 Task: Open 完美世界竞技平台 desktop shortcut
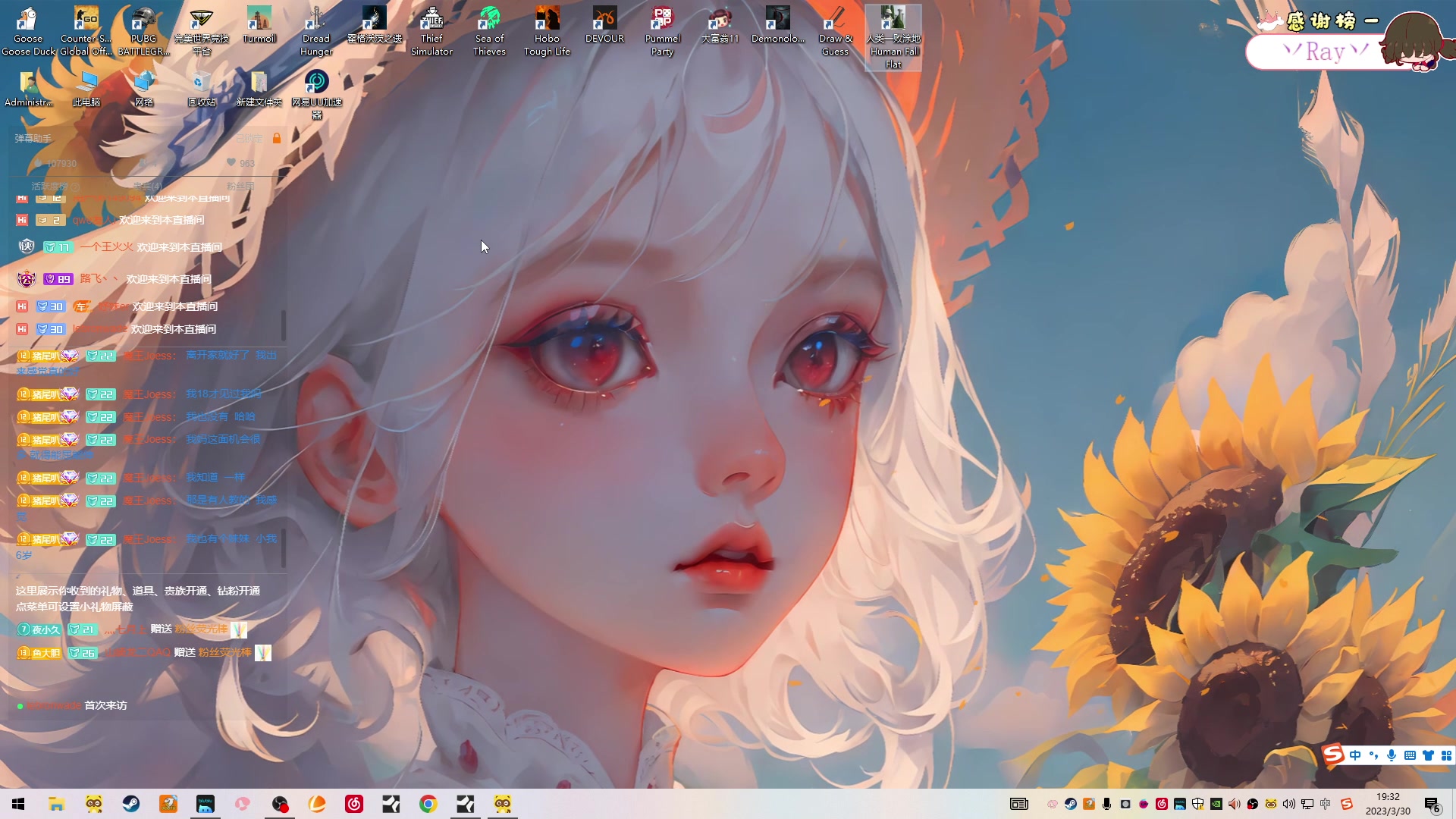point(201,32)
